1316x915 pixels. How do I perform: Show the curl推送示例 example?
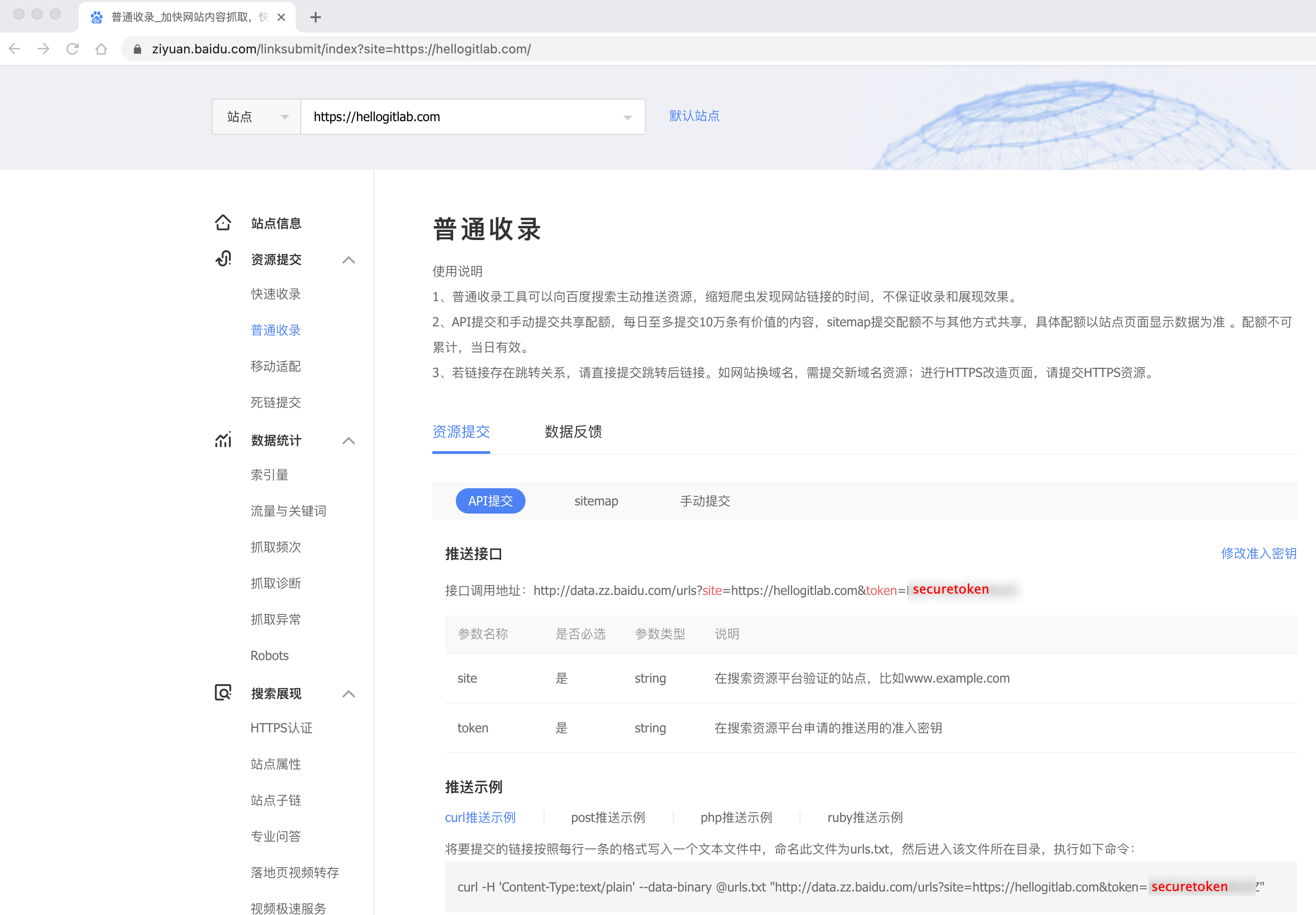[480, 817]
